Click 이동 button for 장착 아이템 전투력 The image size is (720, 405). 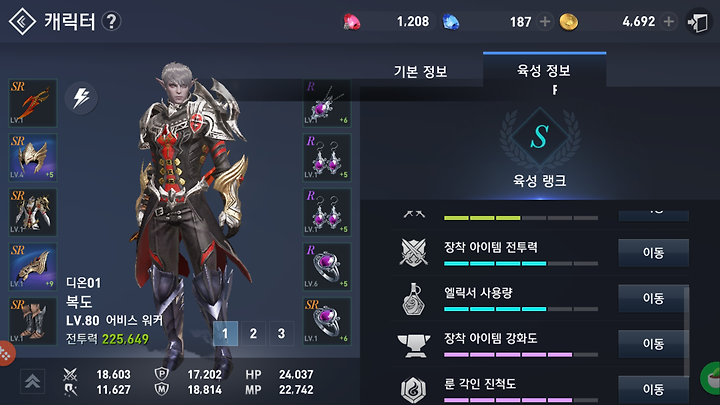point(653,253)
